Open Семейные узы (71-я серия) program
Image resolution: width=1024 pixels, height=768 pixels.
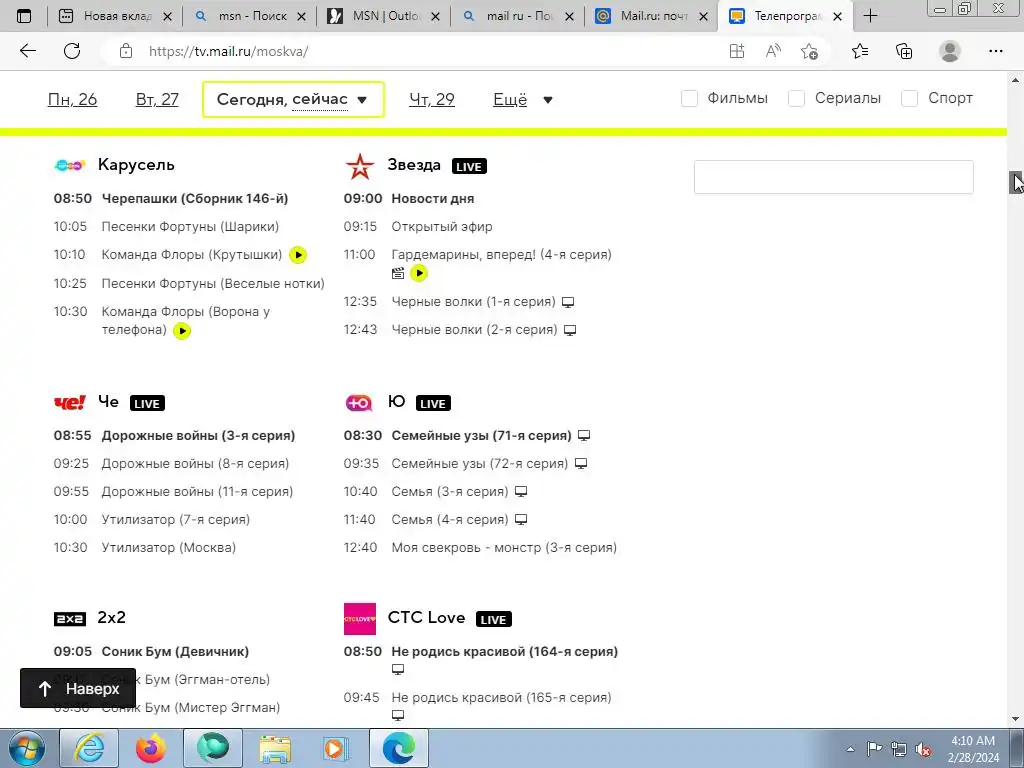pyautogui.click(x=481, y=436)
